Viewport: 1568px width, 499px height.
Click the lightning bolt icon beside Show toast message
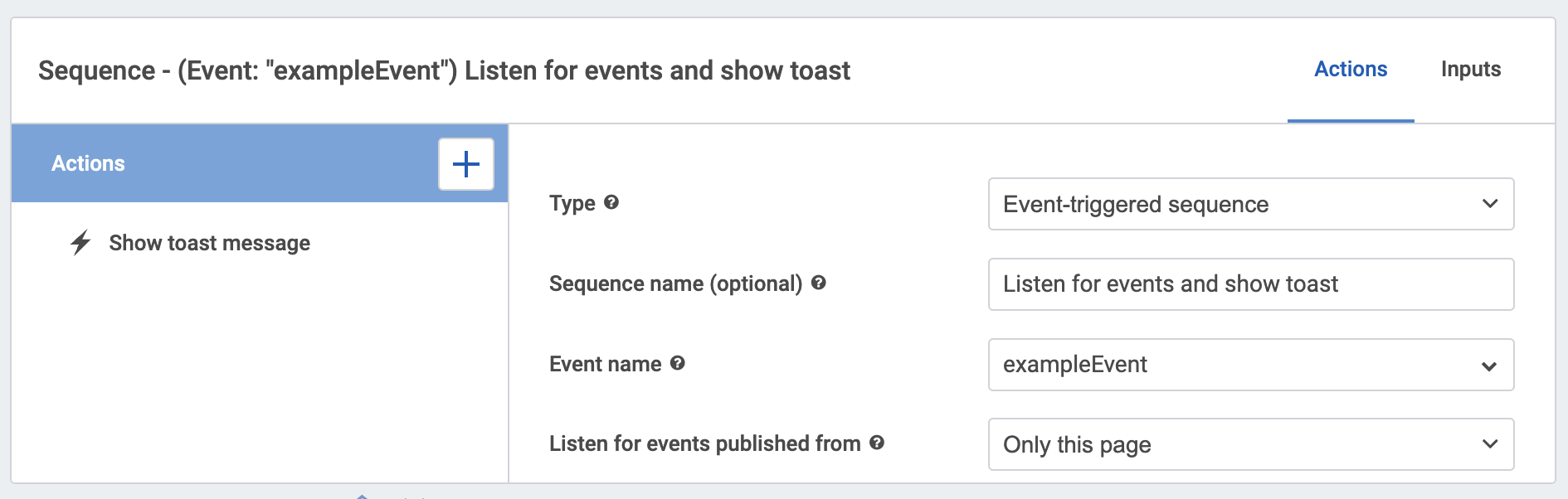click(x=80, y=243)
